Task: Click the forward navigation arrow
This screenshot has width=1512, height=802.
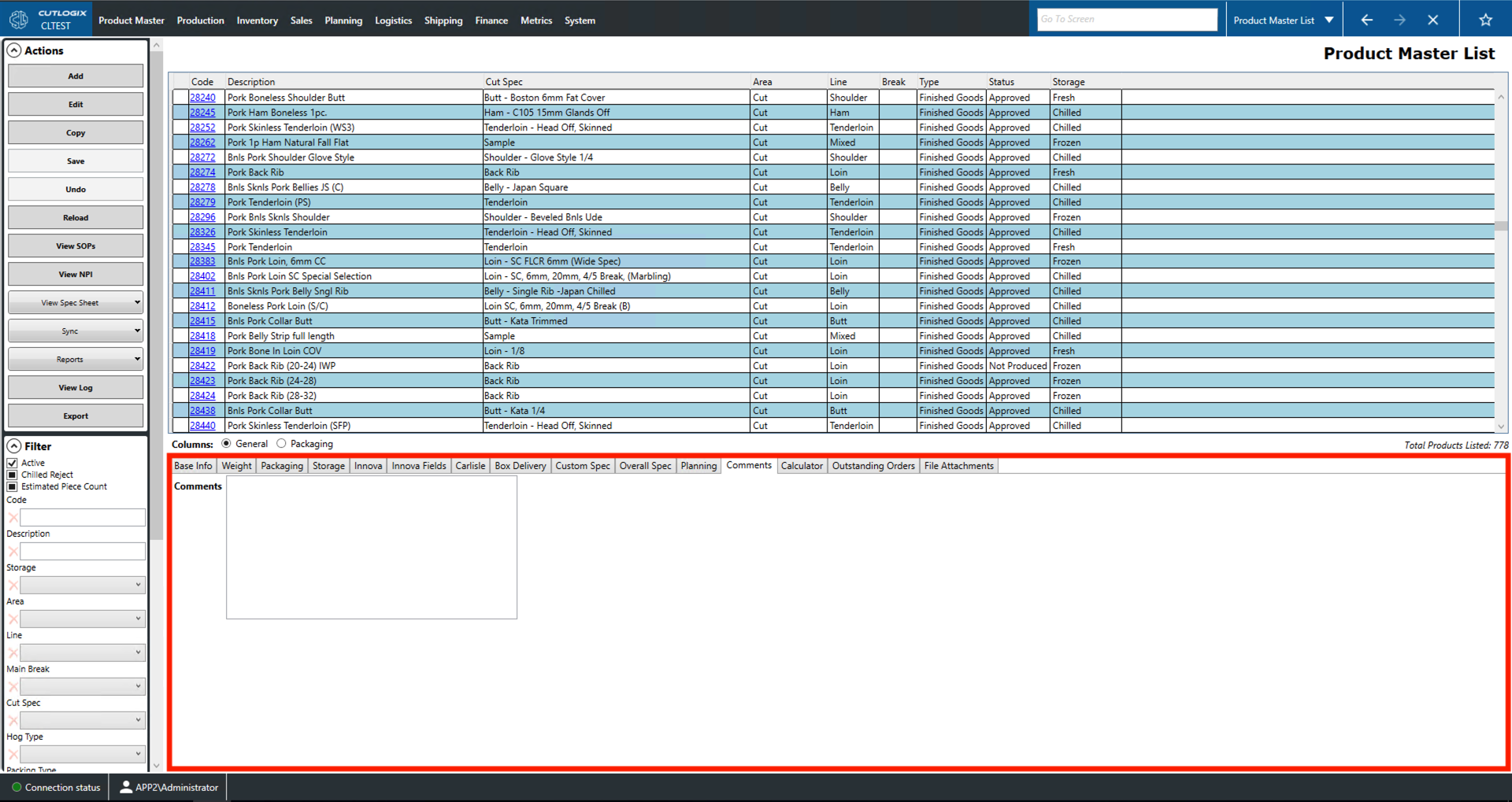Action: pos(1400,18)
